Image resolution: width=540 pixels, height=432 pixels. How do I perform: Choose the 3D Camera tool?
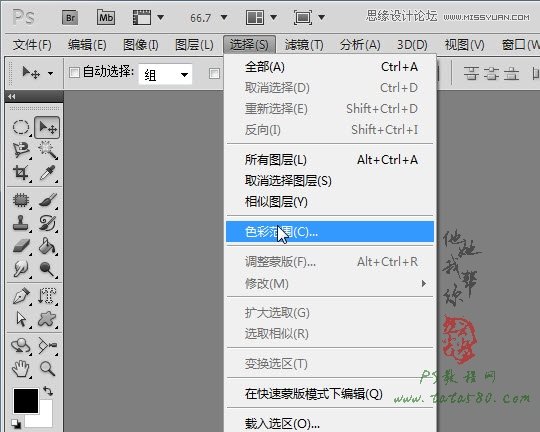47,346
